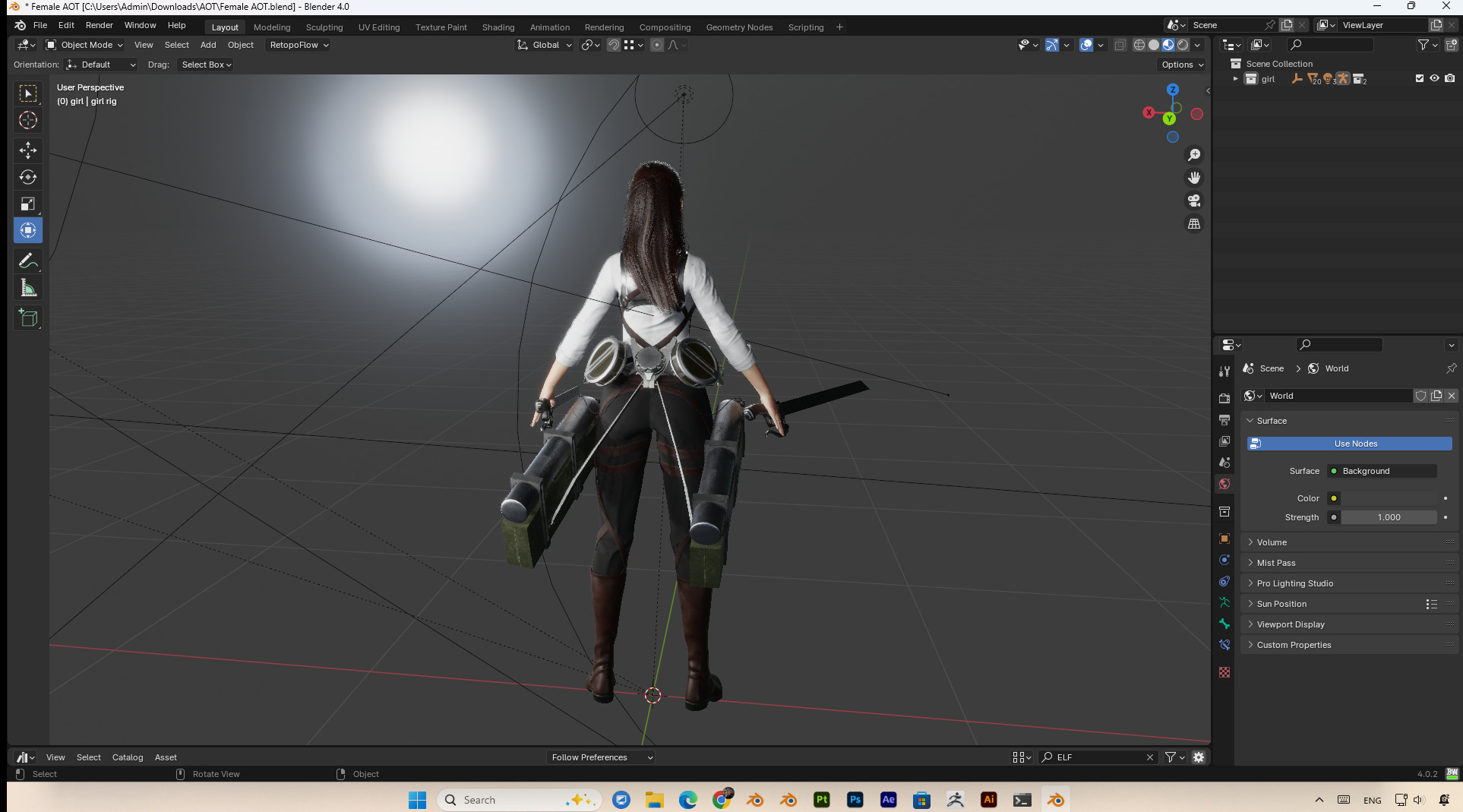
Task: Open Follow Preferences dropdown
Action: (601, 757)
